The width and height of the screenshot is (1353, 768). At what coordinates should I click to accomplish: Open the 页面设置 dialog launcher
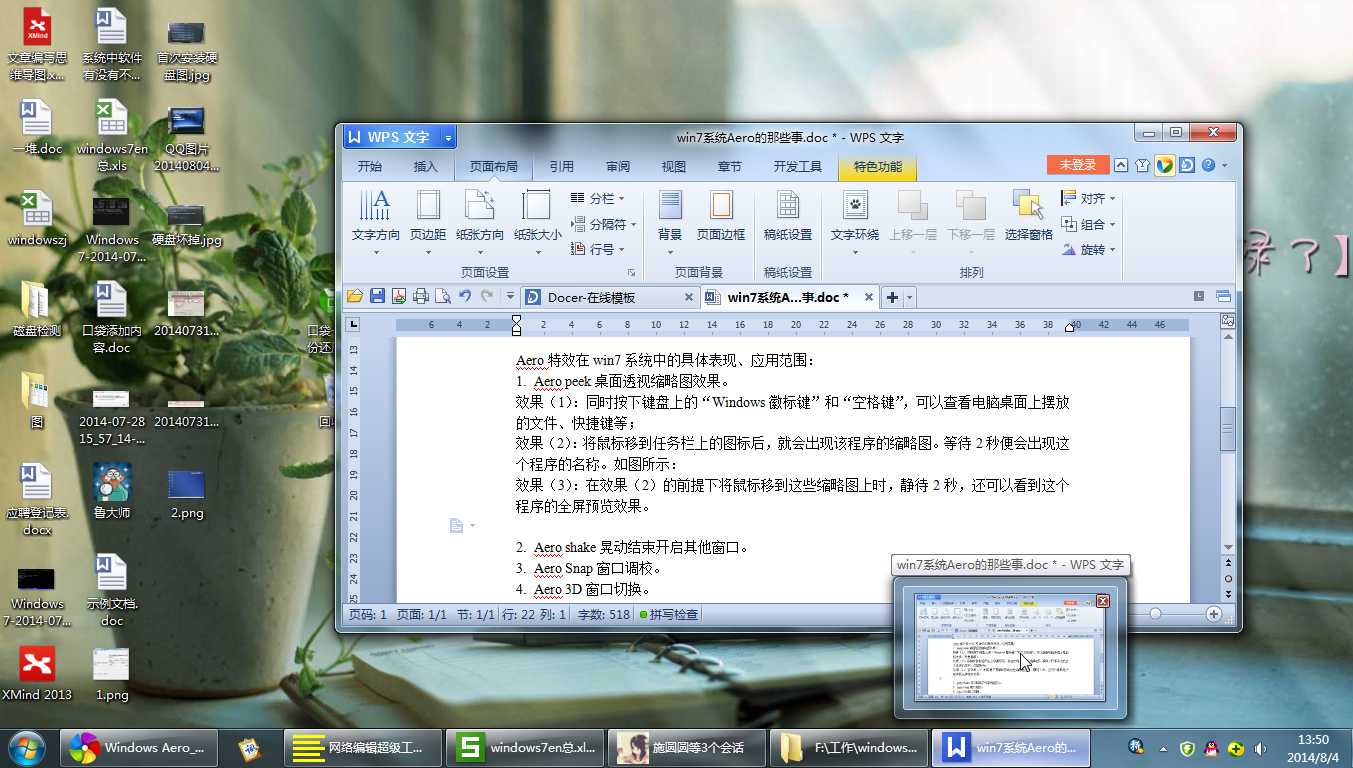(631, 272)
